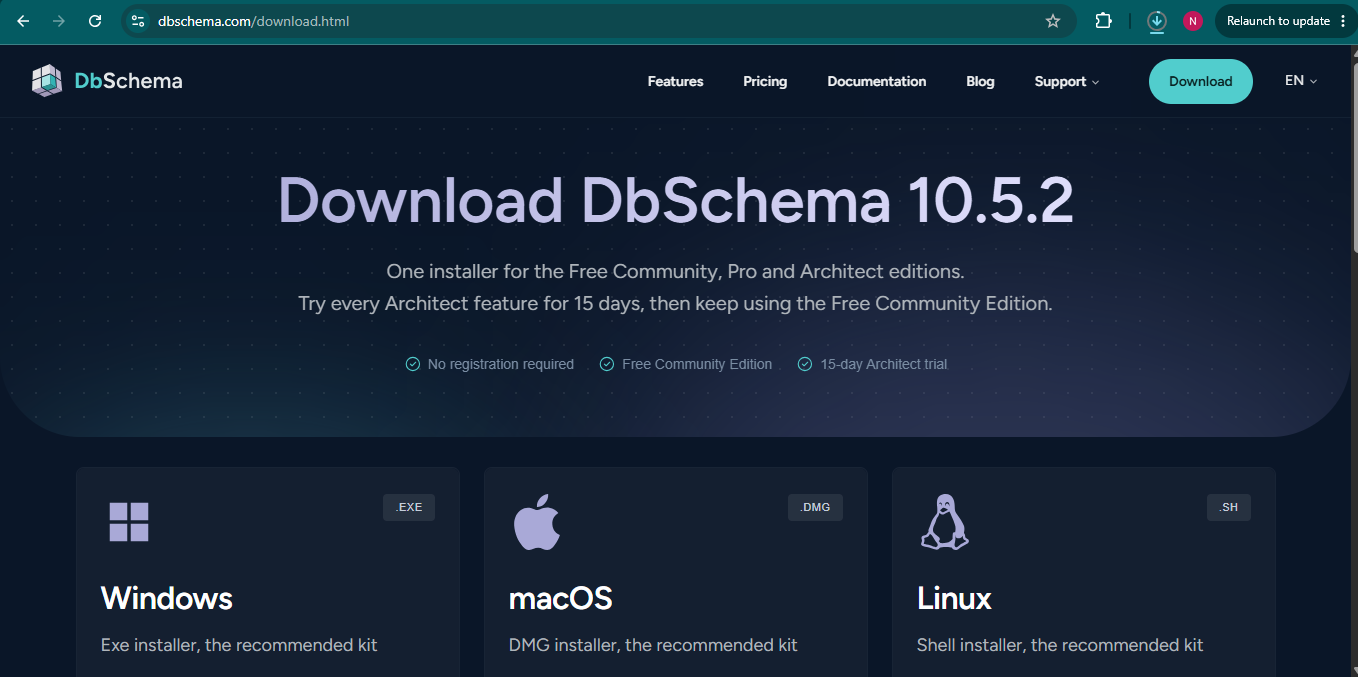Click the browser back arrow
This screenshot has width=1358, height=677.
23,21
